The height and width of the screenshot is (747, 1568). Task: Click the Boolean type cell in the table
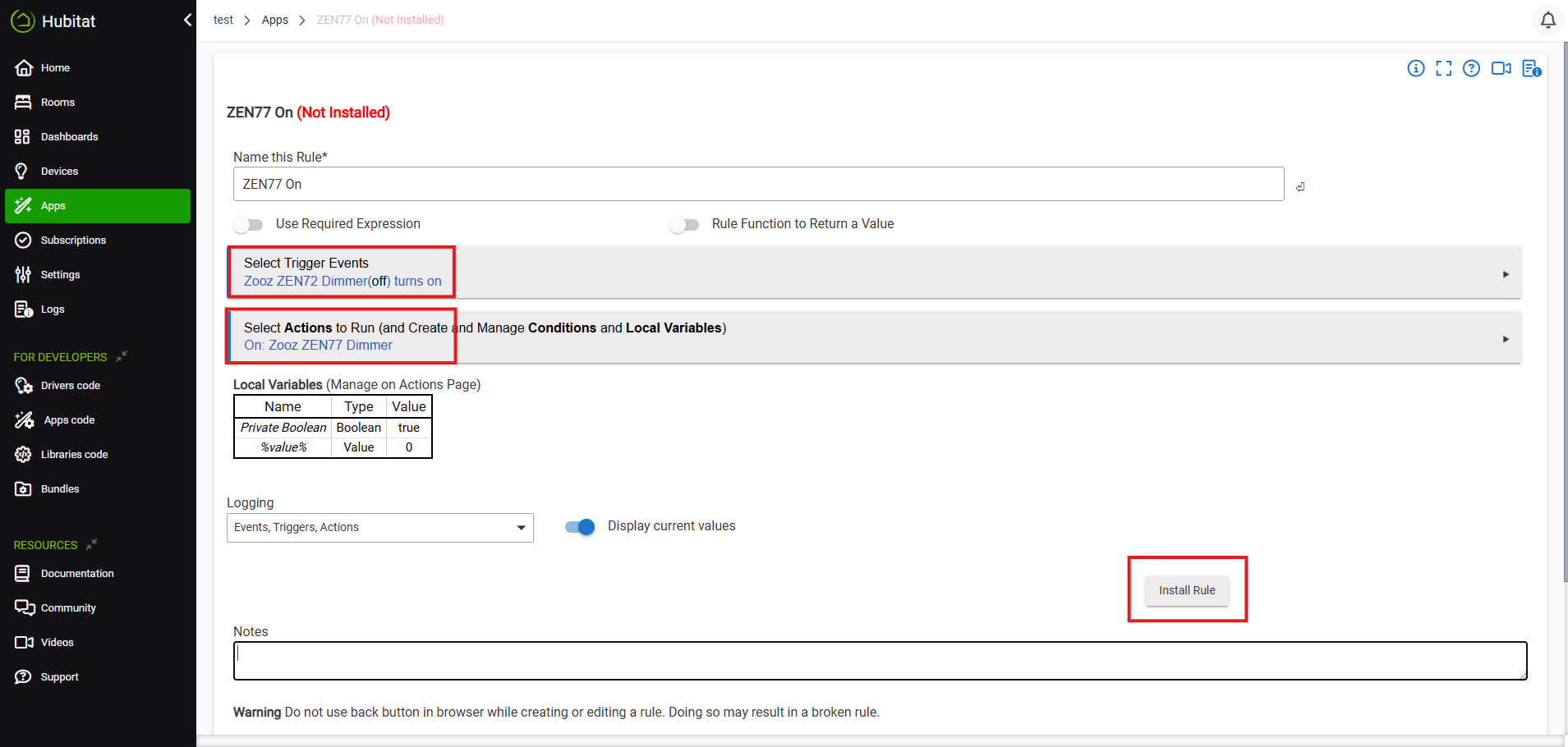click(x=359, y=428)
